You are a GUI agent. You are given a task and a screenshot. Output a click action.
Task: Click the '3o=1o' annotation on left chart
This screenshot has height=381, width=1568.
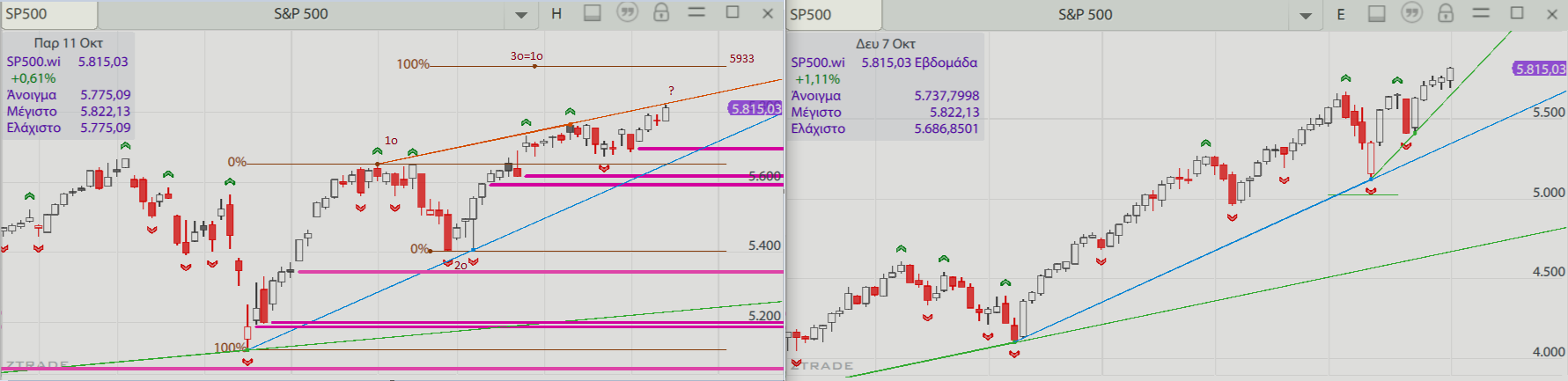click(x=526, y=55)
